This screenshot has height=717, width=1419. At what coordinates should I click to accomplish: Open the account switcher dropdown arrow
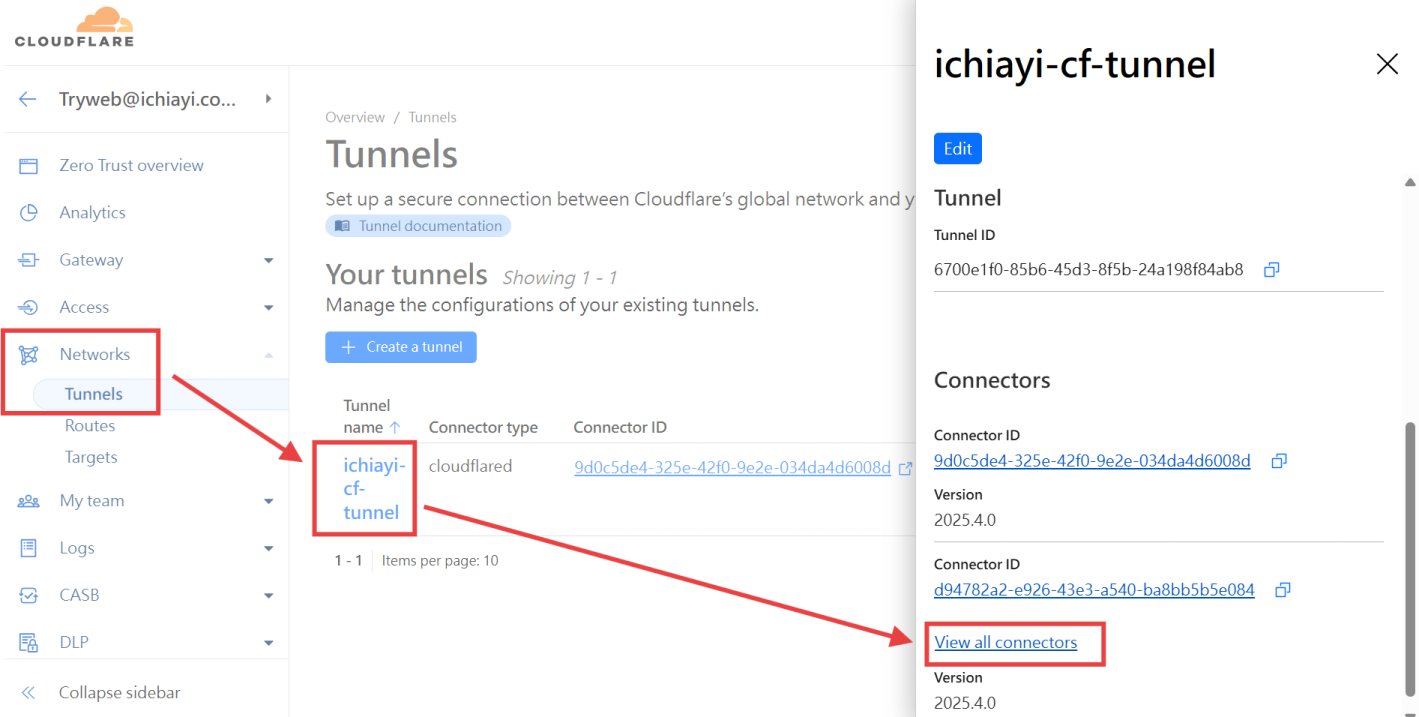[268, 99]
